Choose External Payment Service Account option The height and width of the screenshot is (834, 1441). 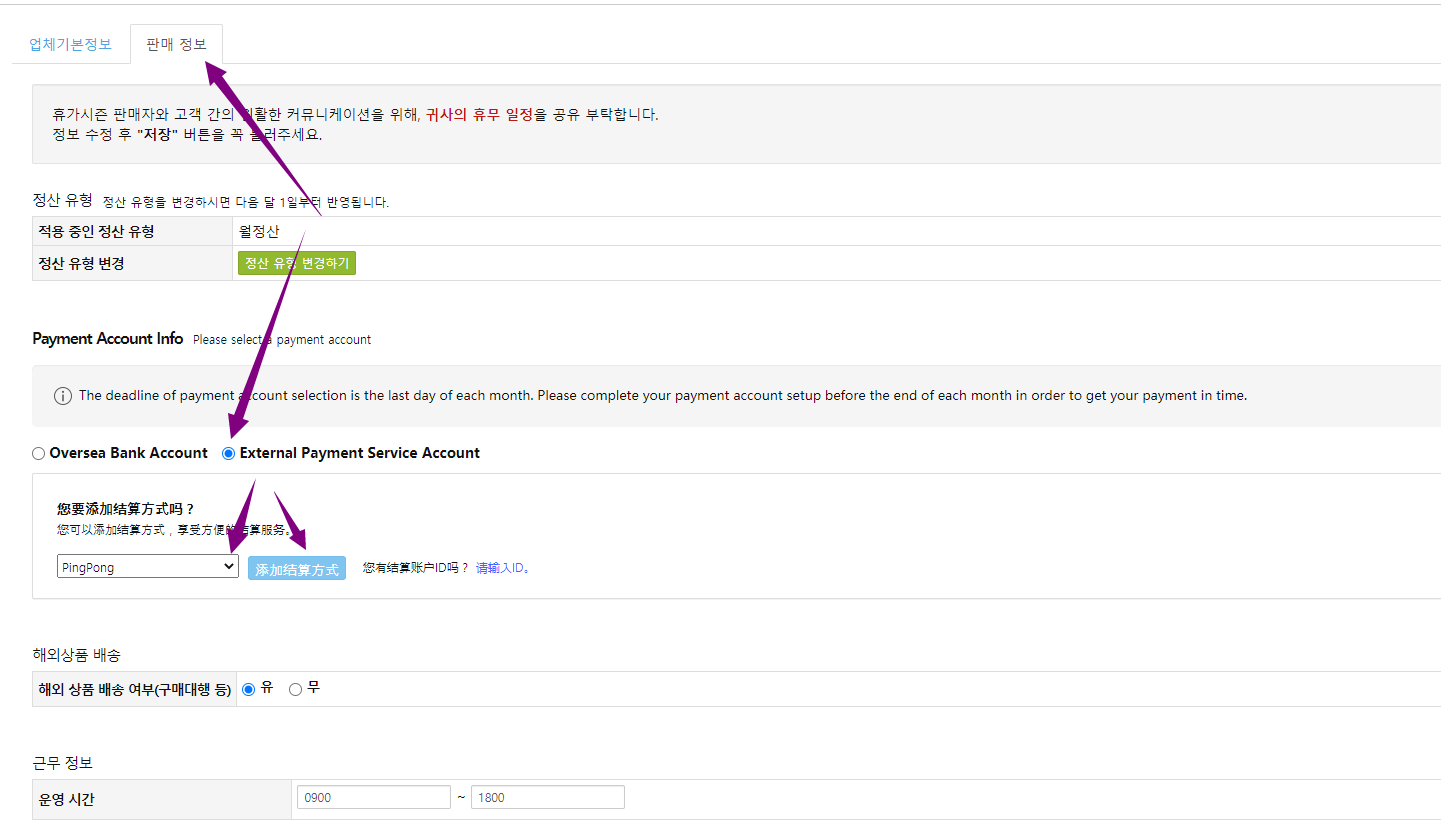229,453
